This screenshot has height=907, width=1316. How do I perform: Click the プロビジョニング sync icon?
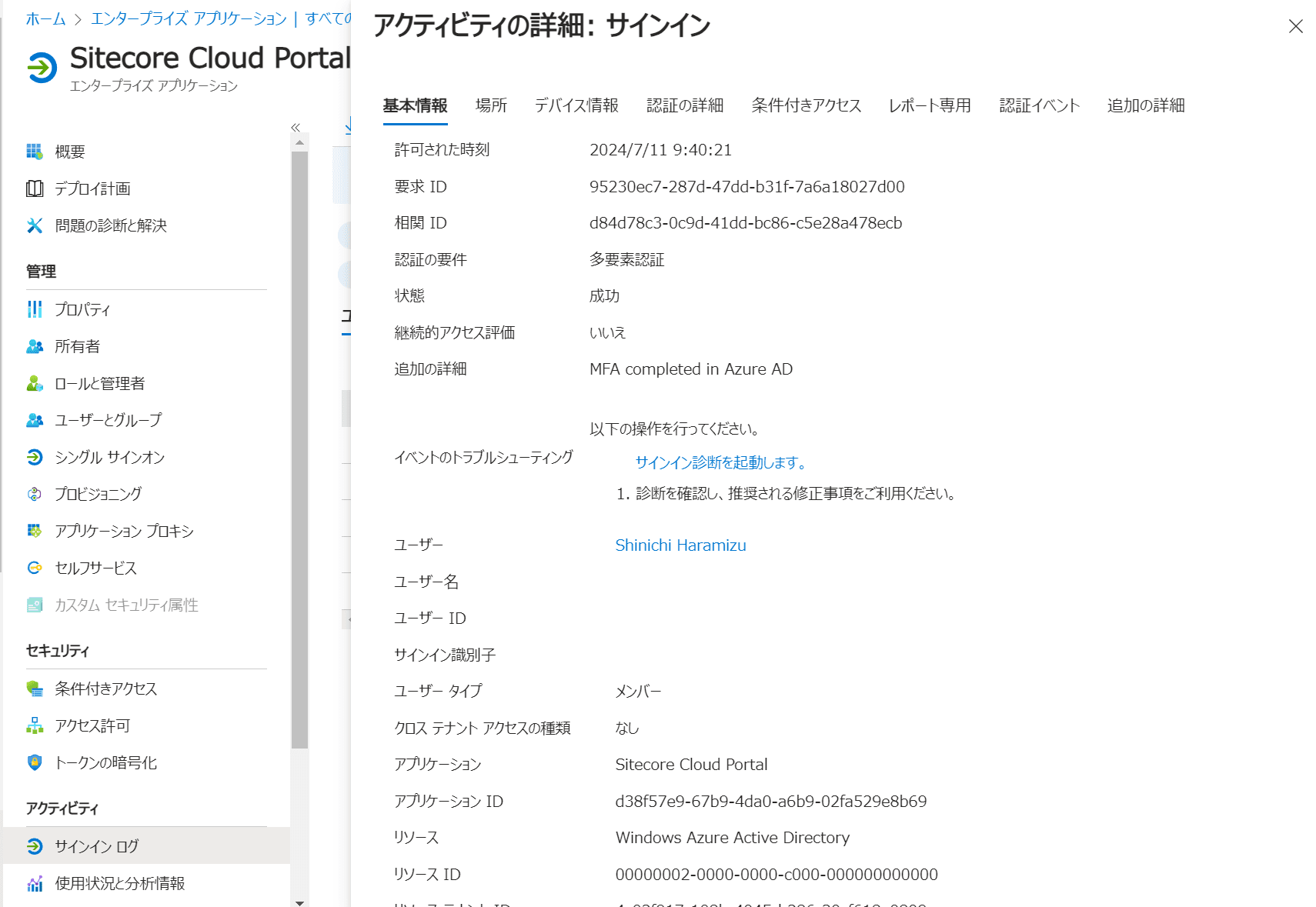click(x=35, y=494)
